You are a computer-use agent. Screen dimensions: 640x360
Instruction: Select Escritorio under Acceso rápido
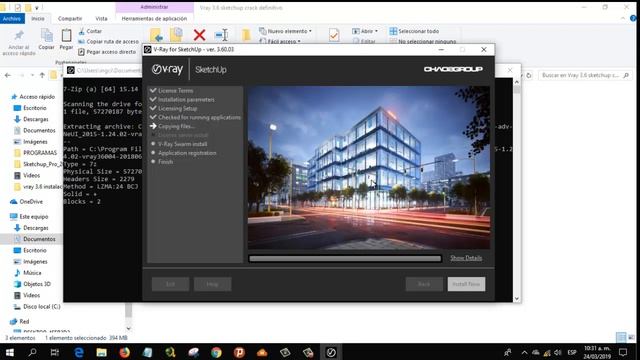tap(30, 108)
